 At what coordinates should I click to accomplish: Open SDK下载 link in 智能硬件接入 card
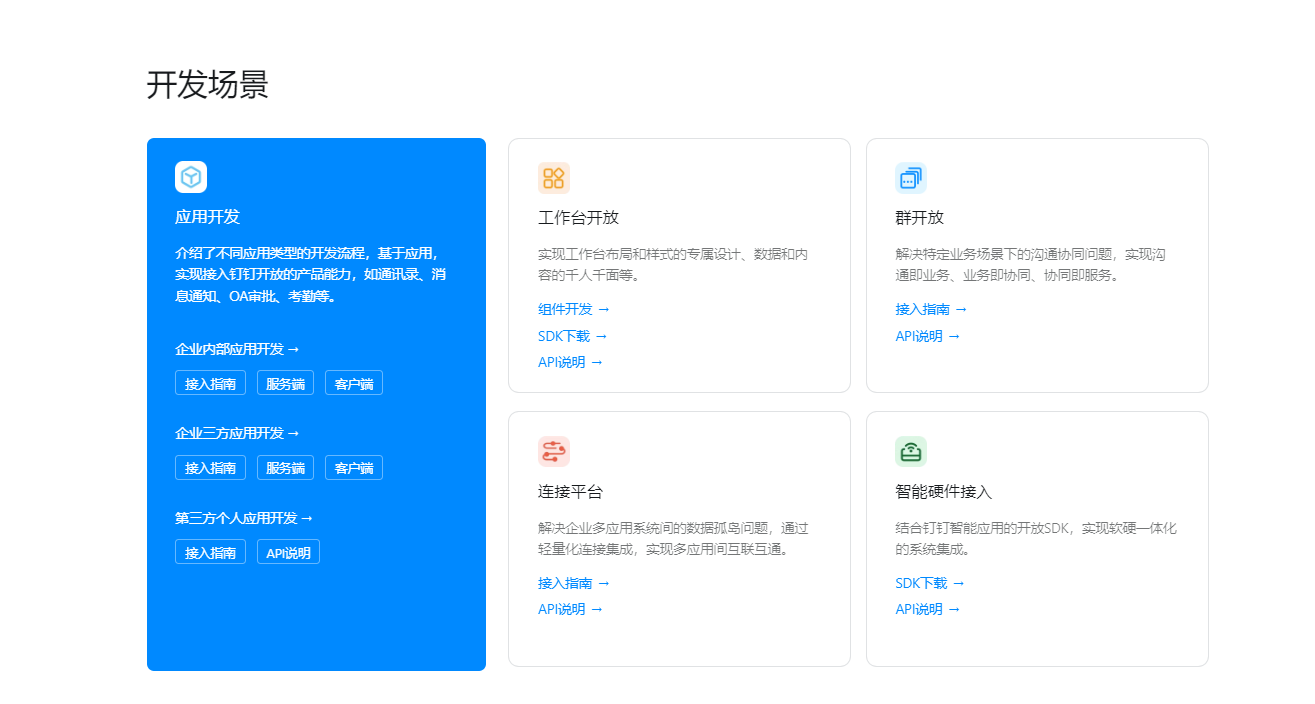point(930,583)
